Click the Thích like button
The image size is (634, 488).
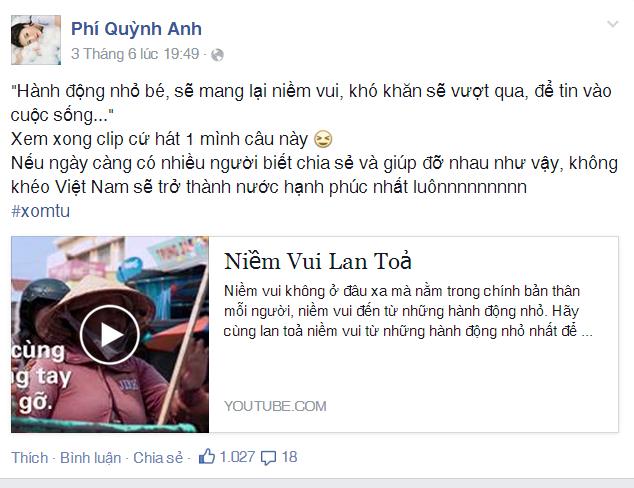point(30,458)
